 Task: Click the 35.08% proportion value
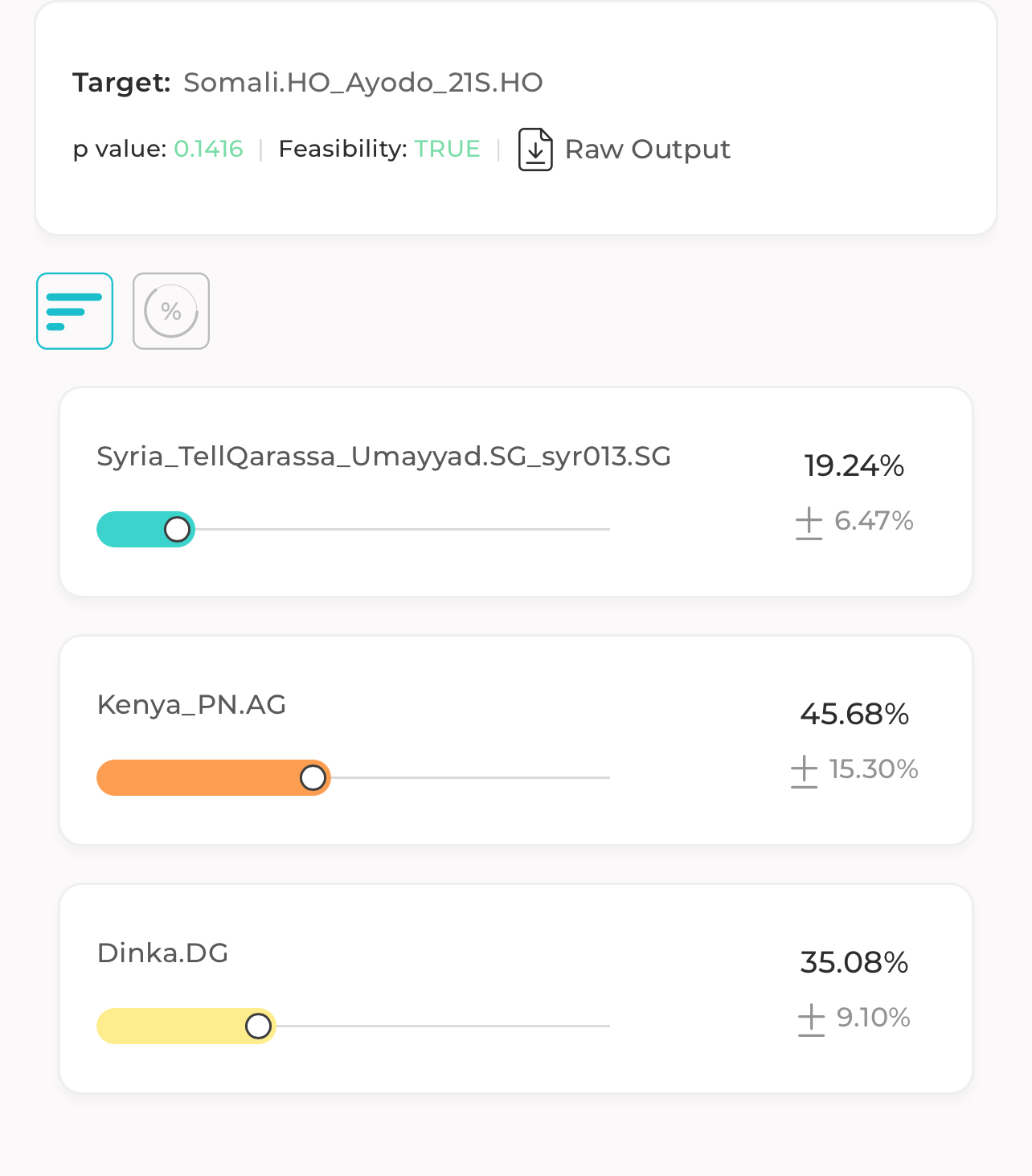click(x=854, y=963)
